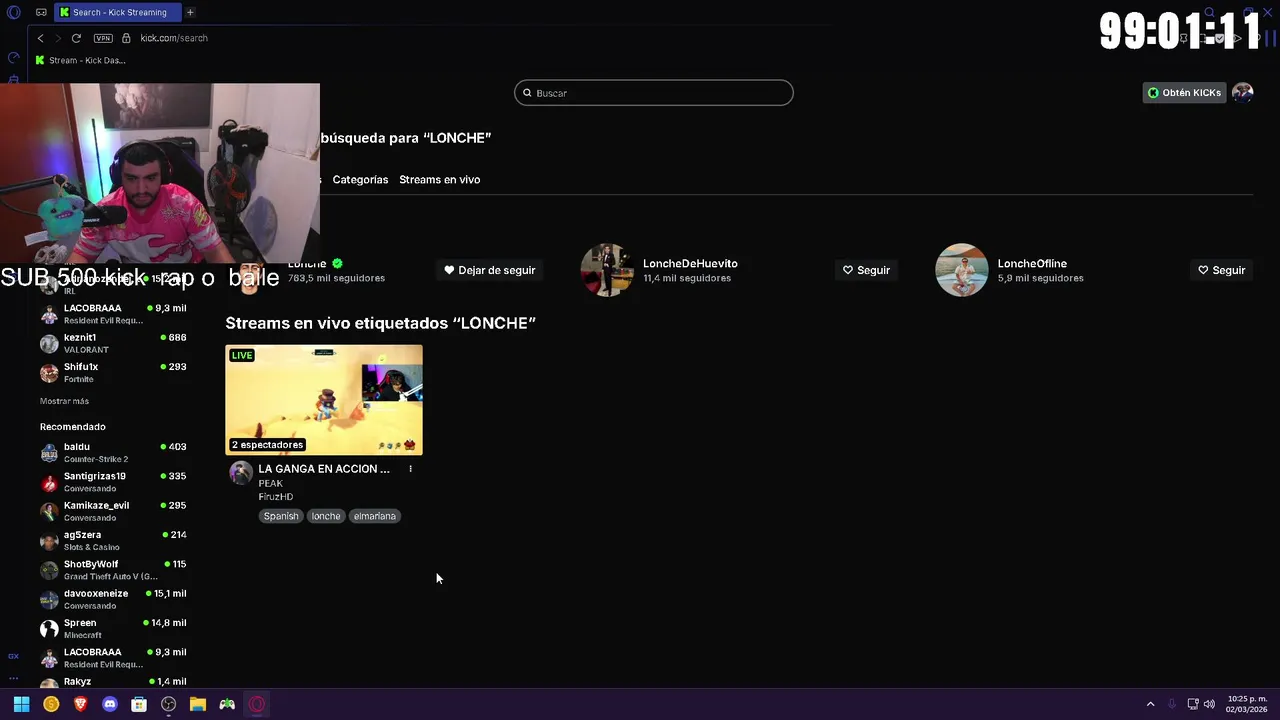This screenshot has height=720, width=1280.
Task: Click the Opera GX taskbar icon
Action: click(257, 704)
